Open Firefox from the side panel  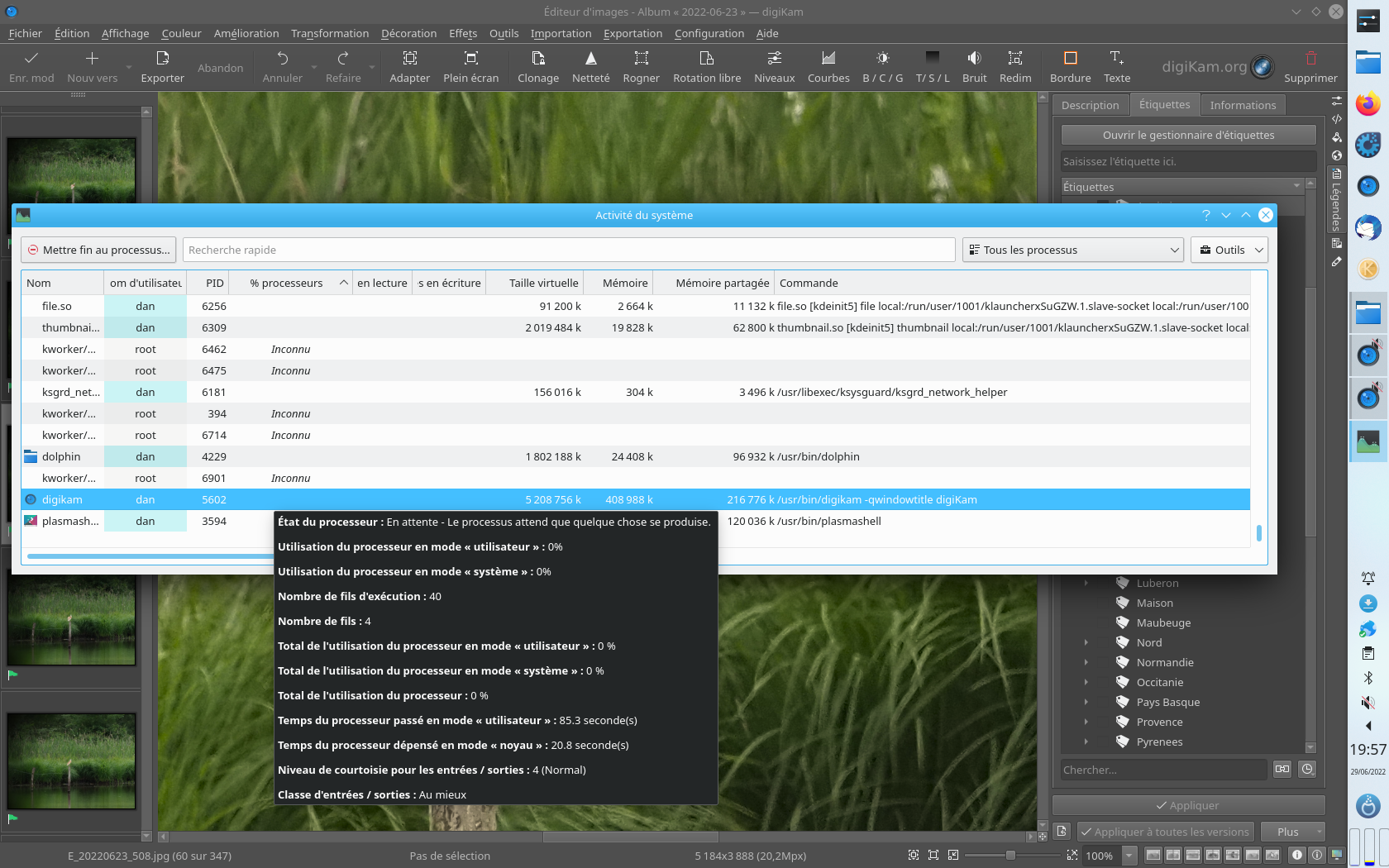1368,104
